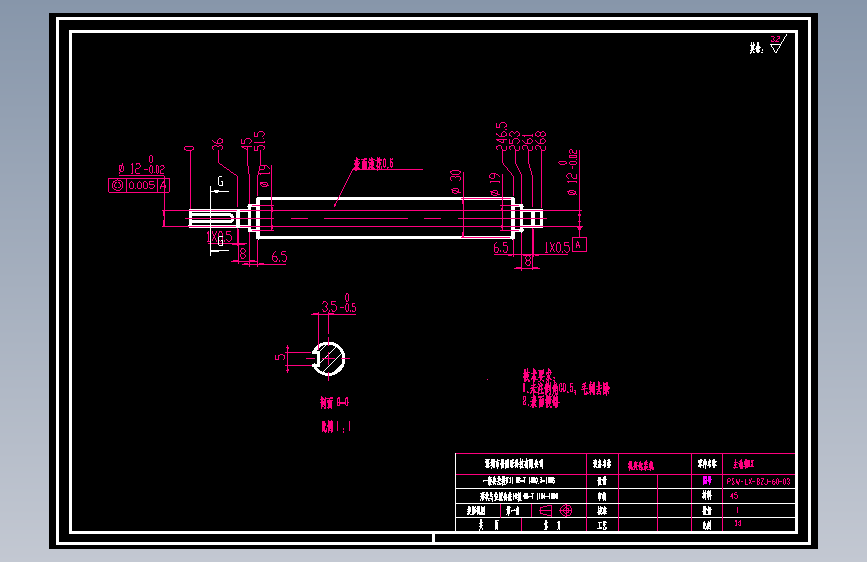Select the 268 position dimension
Viewport: 867px width, 562px height.
pos(541,140)
